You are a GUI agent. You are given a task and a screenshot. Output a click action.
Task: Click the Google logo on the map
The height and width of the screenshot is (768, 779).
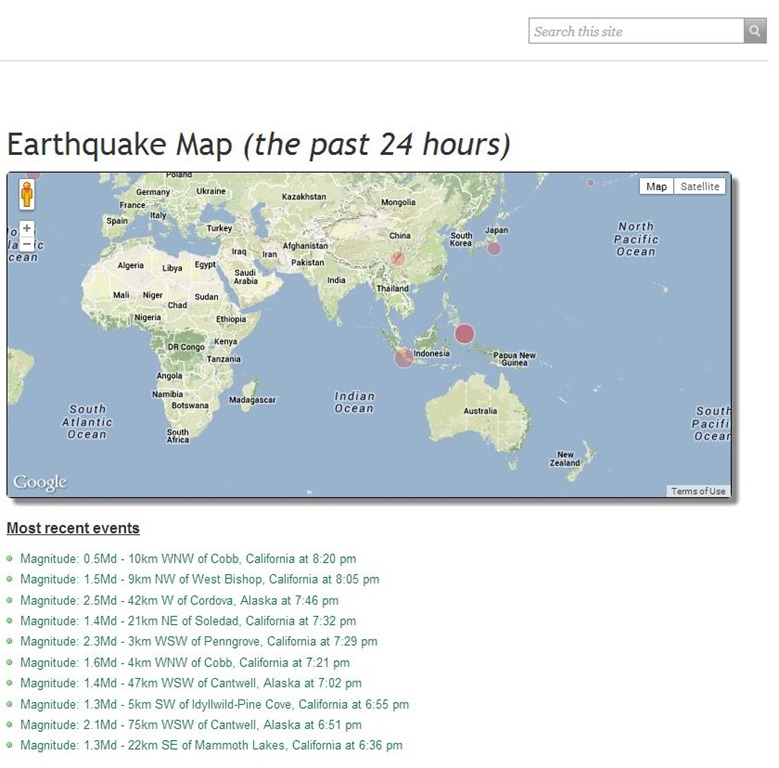pos(40,483)
